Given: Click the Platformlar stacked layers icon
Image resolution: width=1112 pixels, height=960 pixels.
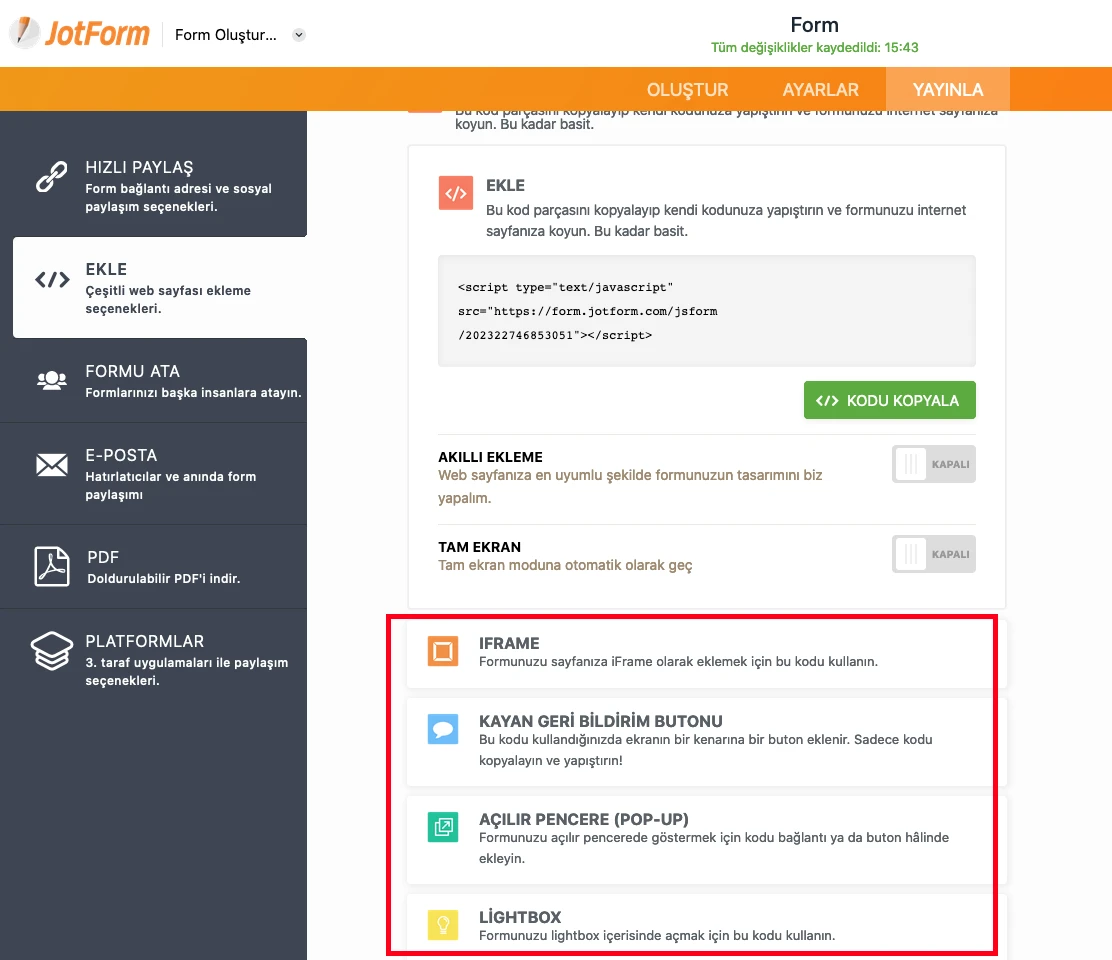Looking at the screenshot, I should coord(52,651).
